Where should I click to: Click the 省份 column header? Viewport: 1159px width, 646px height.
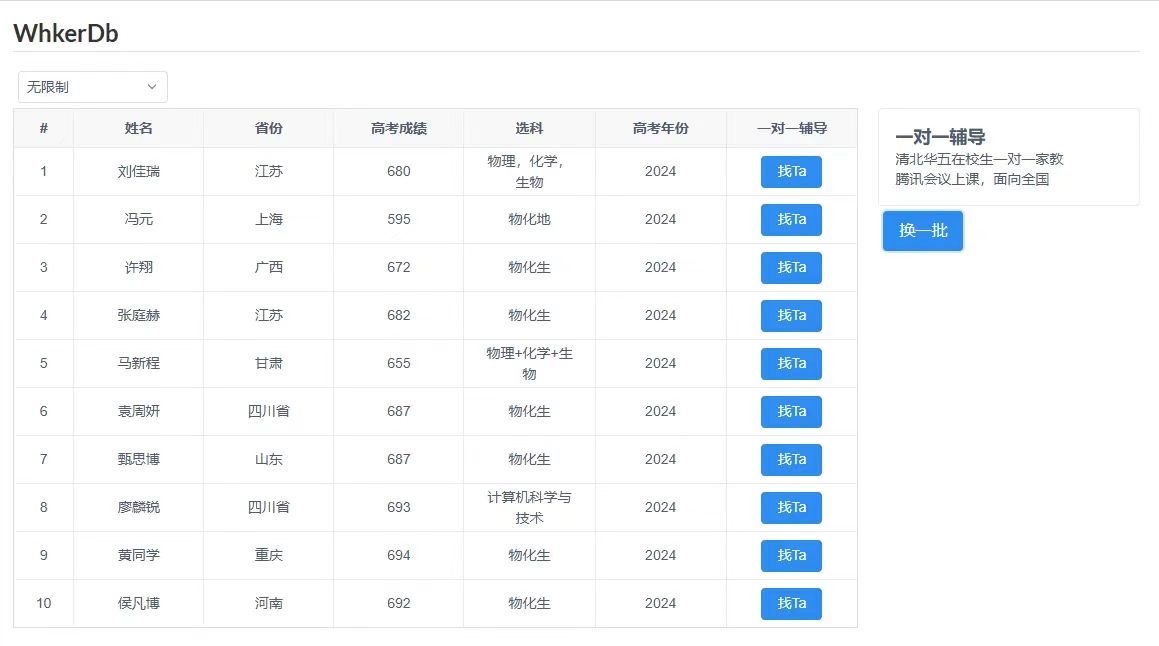point(269,128)
